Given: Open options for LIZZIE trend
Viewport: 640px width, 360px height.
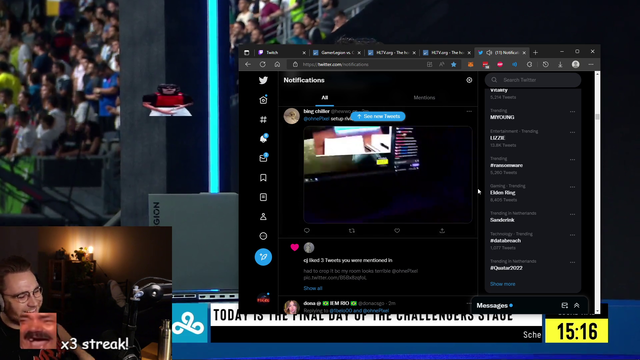Looking at the screenshot, I should (x=572, y=132).
